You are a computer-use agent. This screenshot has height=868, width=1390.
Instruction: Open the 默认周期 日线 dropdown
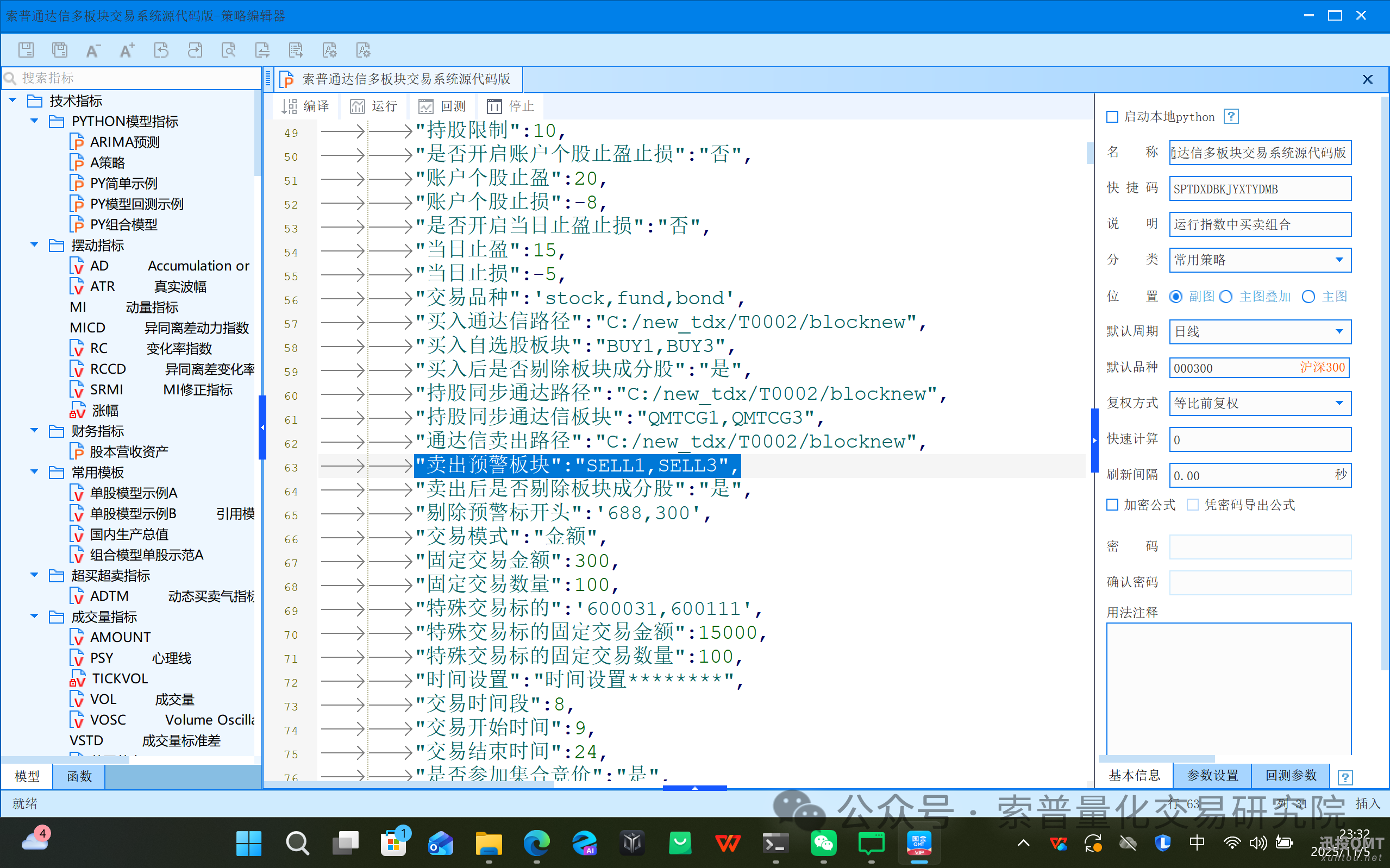(1339, 332)
